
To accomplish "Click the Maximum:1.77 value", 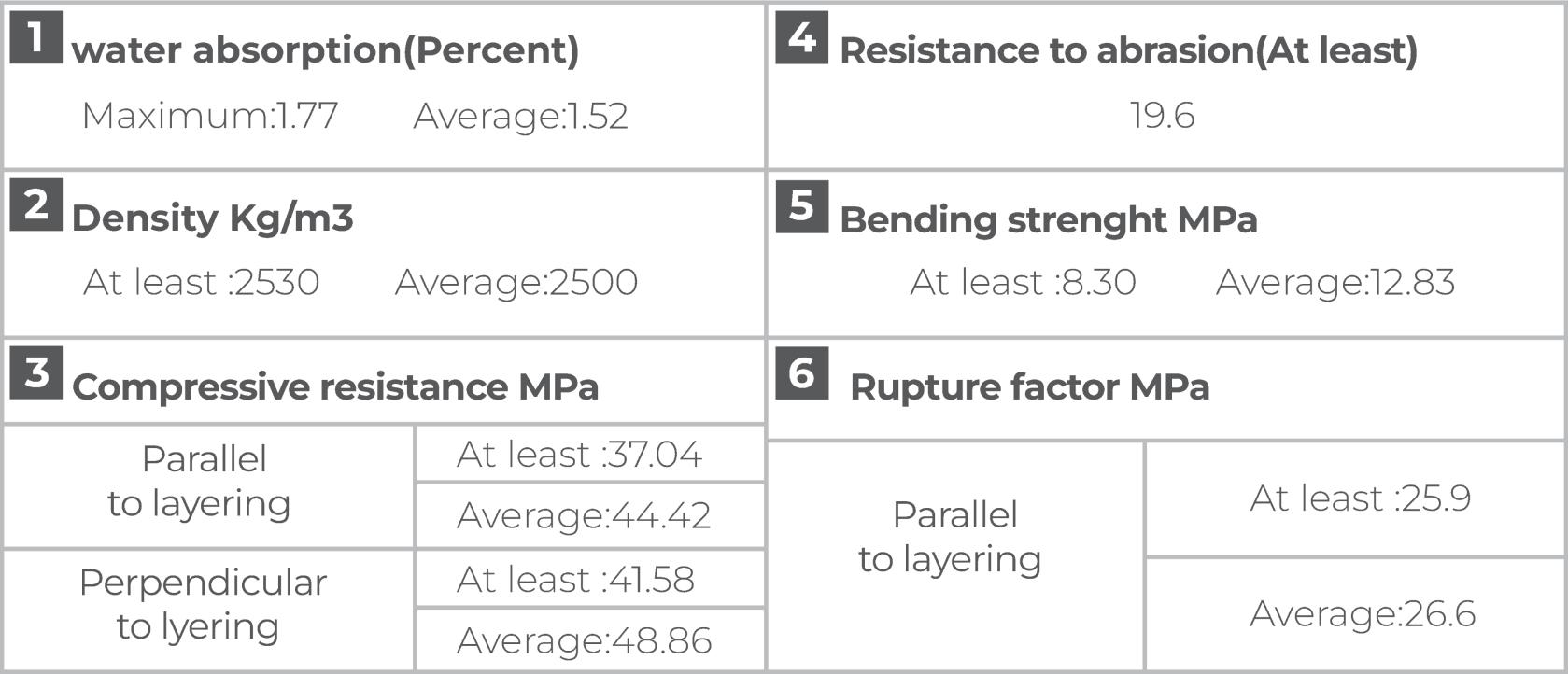I will coord(210,116).
